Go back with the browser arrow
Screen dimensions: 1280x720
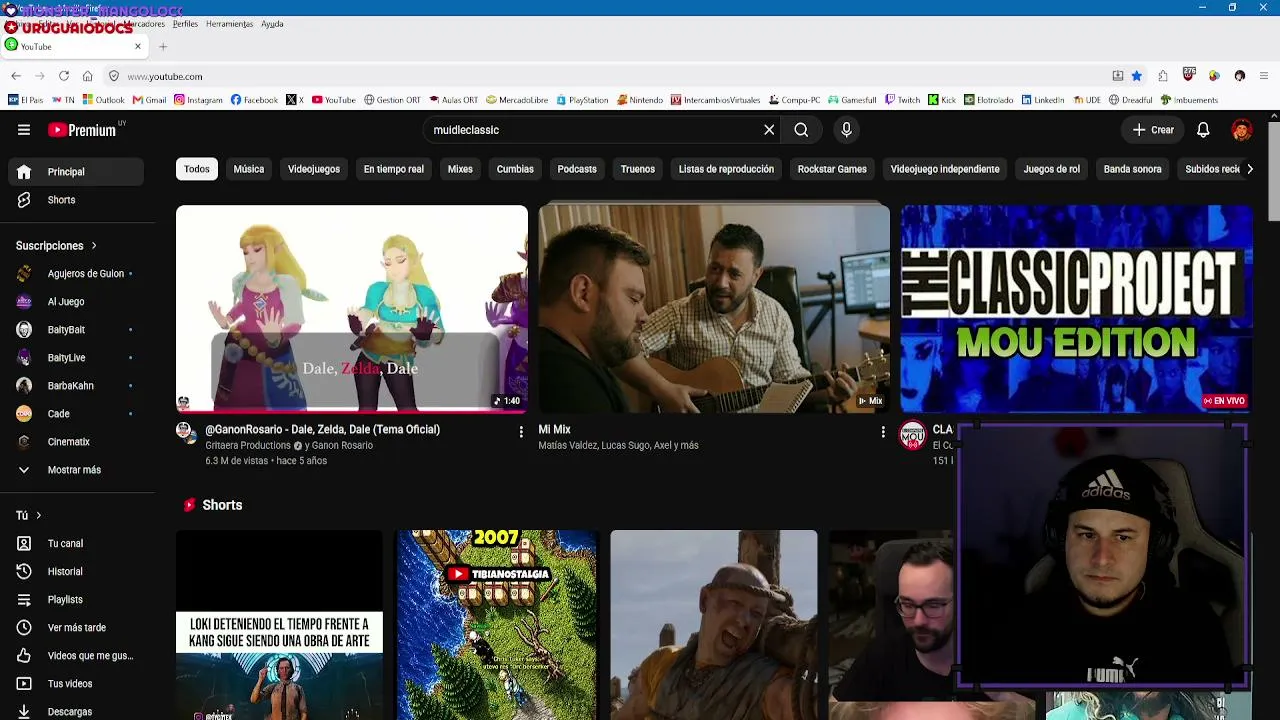(16, 76)
